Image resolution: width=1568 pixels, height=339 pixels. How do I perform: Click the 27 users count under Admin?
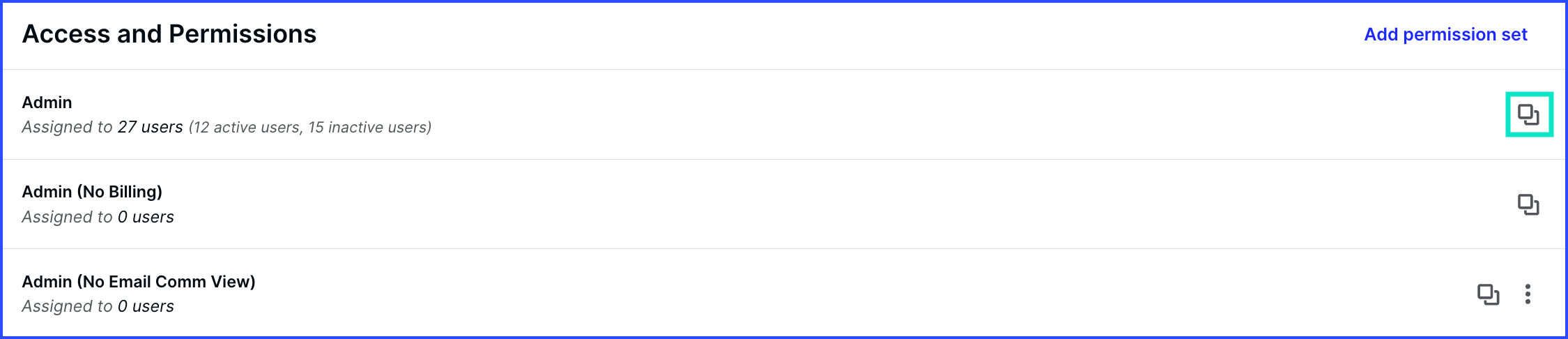[150, 127]
